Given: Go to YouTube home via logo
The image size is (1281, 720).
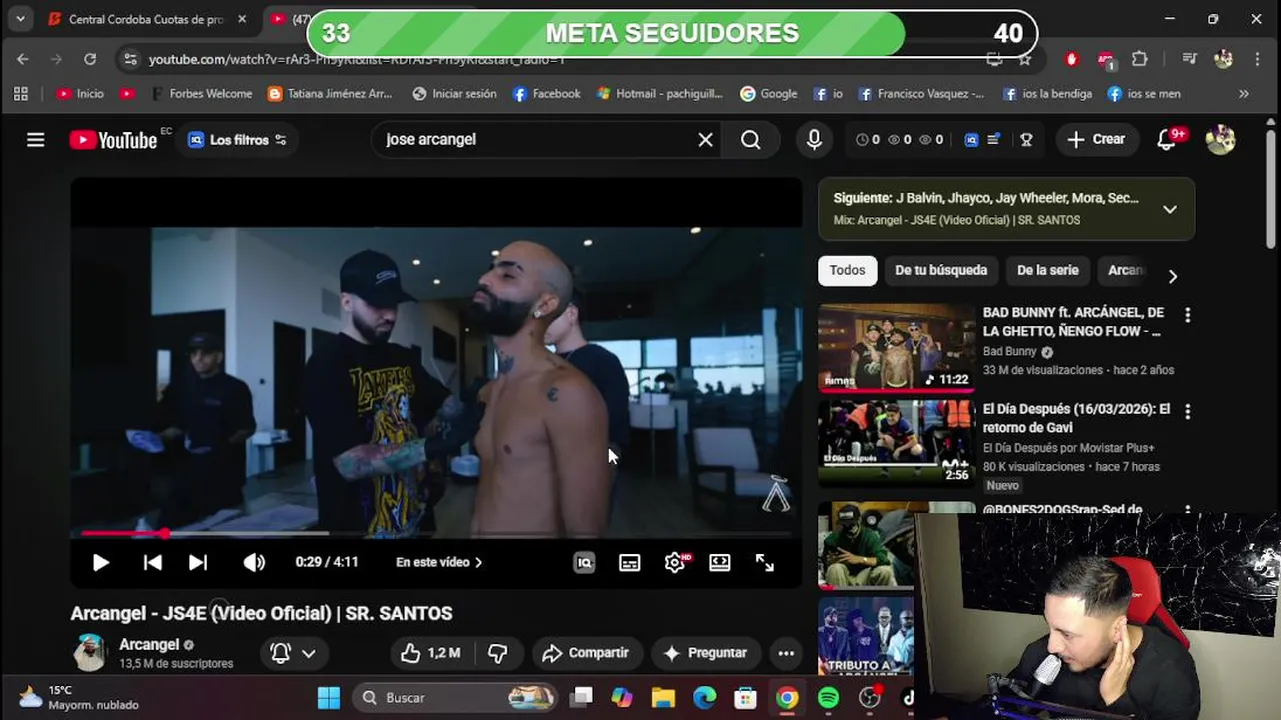Looking at the screenshot, I should click(114, 140).
